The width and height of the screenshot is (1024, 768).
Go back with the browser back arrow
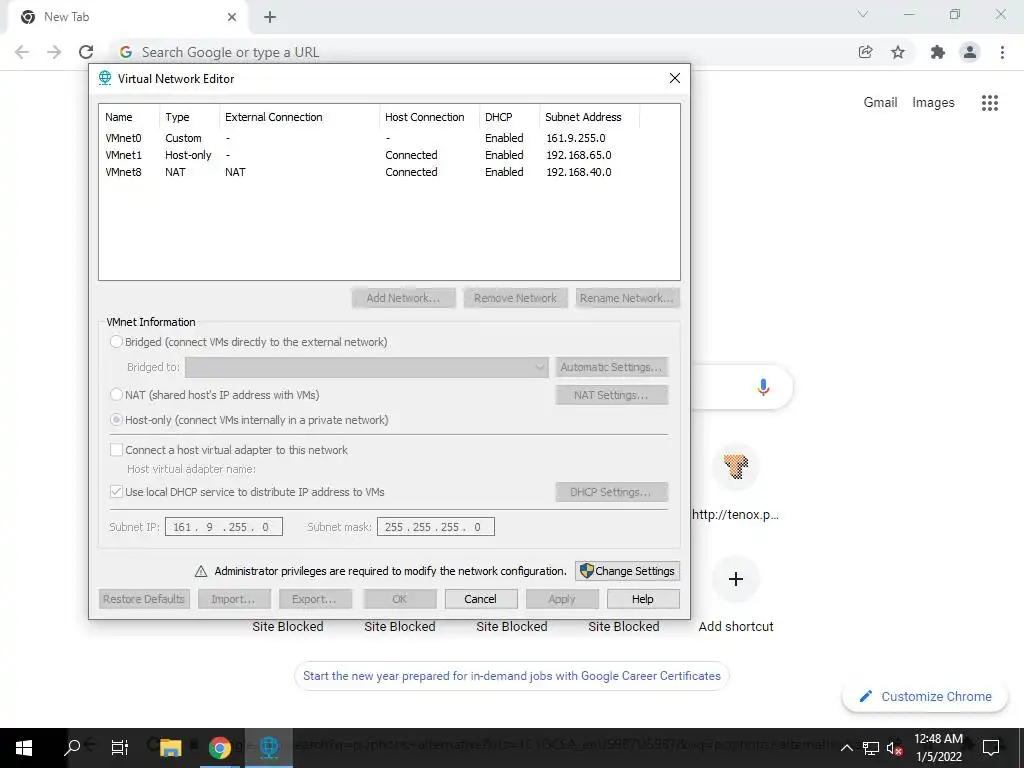tap(22, 52)
